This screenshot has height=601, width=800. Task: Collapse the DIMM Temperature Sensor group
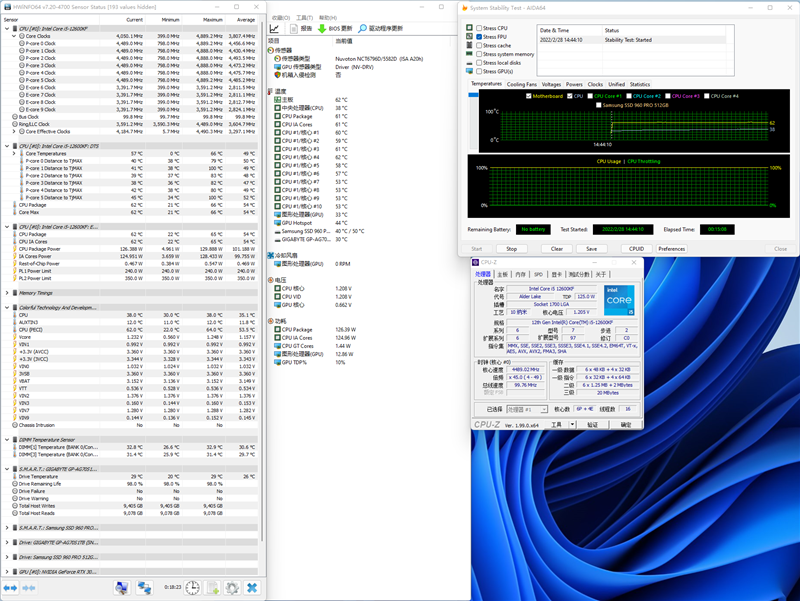point(7,439)
